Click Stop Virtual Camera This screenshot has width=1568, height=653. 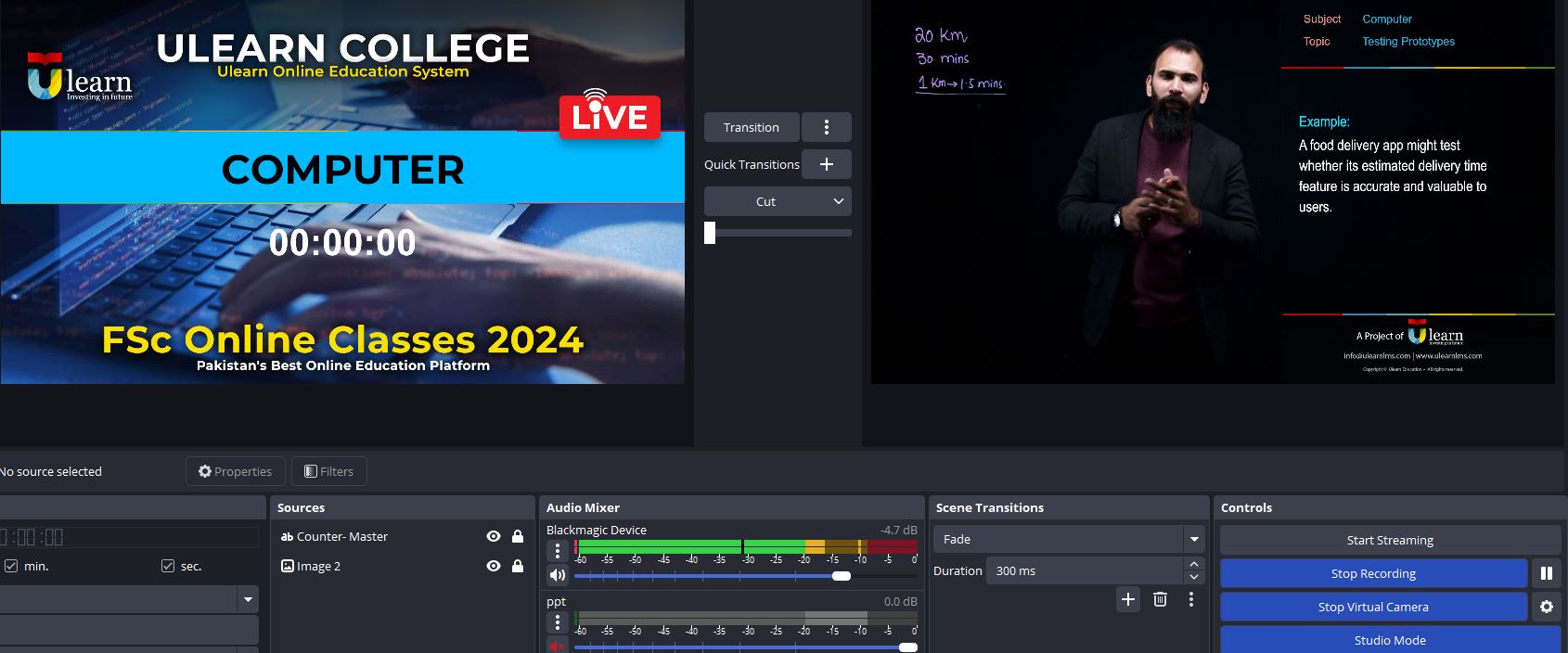(x=1373, y=607)
